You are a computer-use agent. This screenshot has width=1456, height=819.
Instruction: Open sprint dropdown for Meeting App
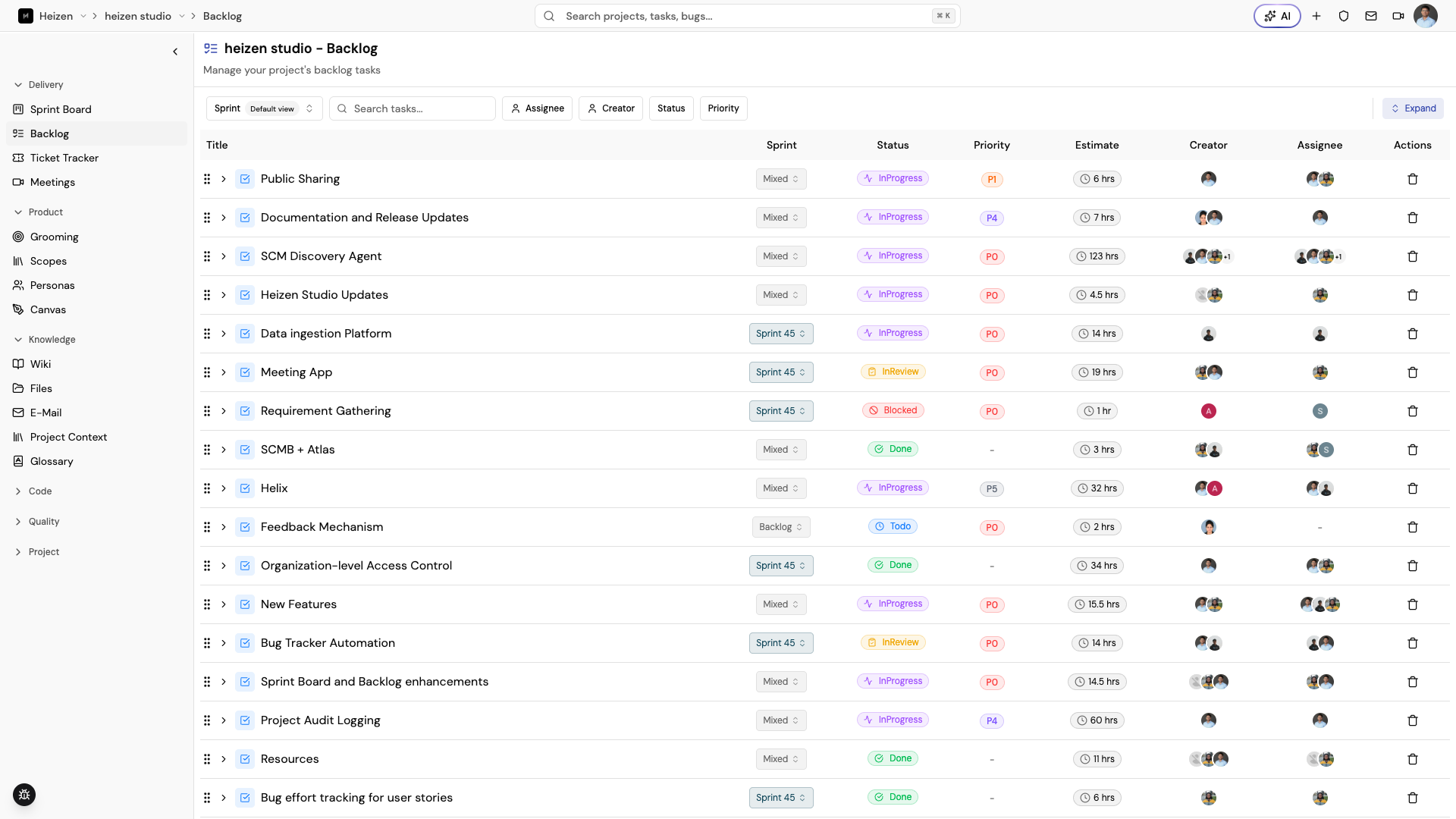(781, 372)
